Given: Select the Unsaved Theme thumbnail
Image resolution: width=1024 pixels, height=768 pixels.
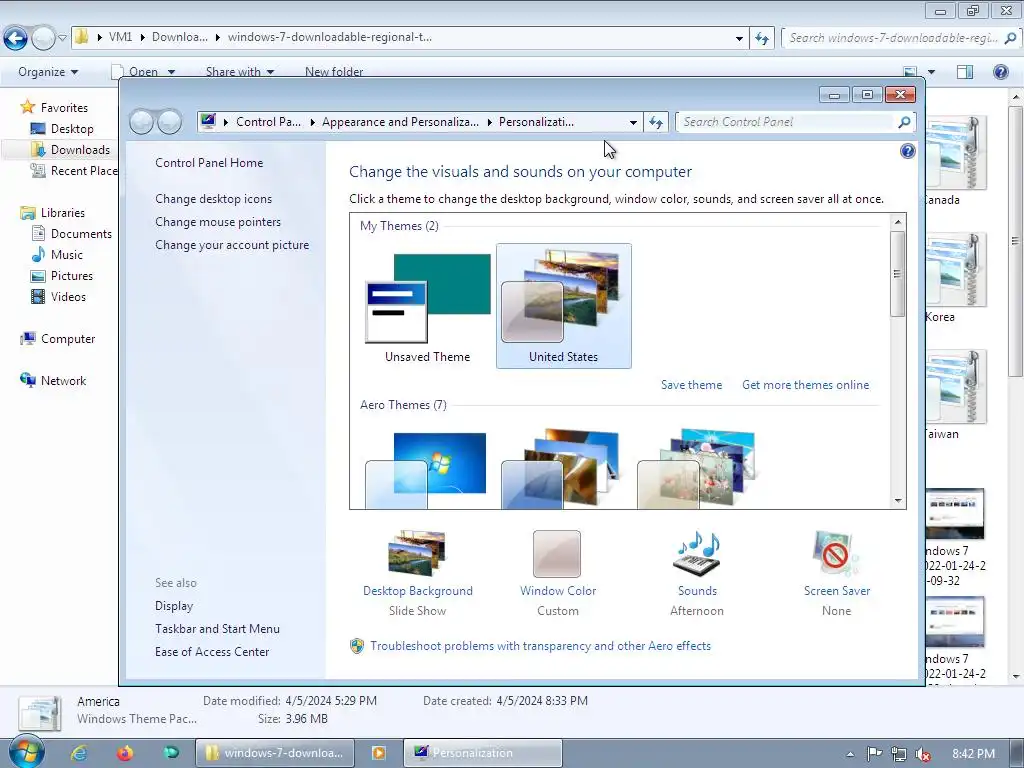Looking at the screenshot, I should [428, 306].
